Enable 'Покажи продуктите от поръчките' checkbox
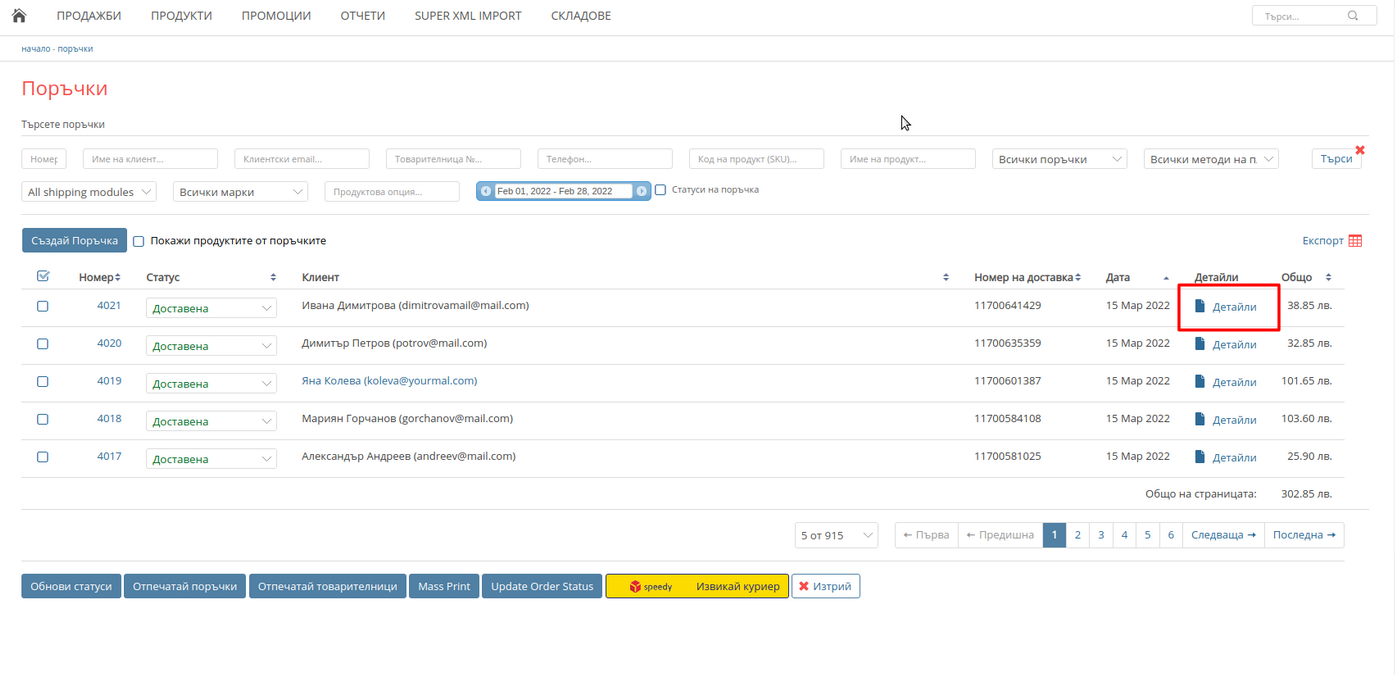 (x=139, y=241)
